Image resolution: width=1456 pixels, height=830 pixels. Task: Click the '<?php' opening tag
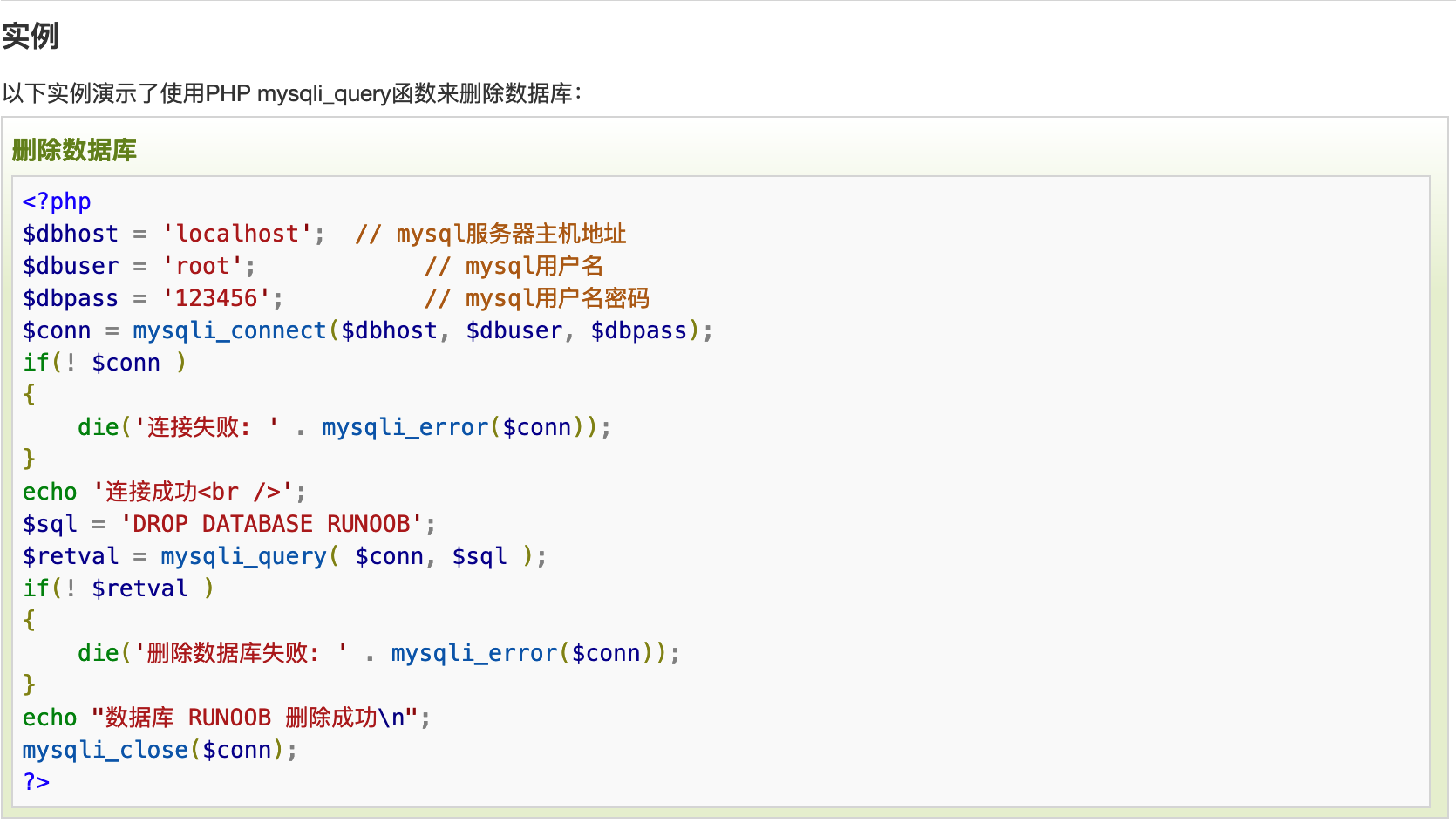pos(57,201)
